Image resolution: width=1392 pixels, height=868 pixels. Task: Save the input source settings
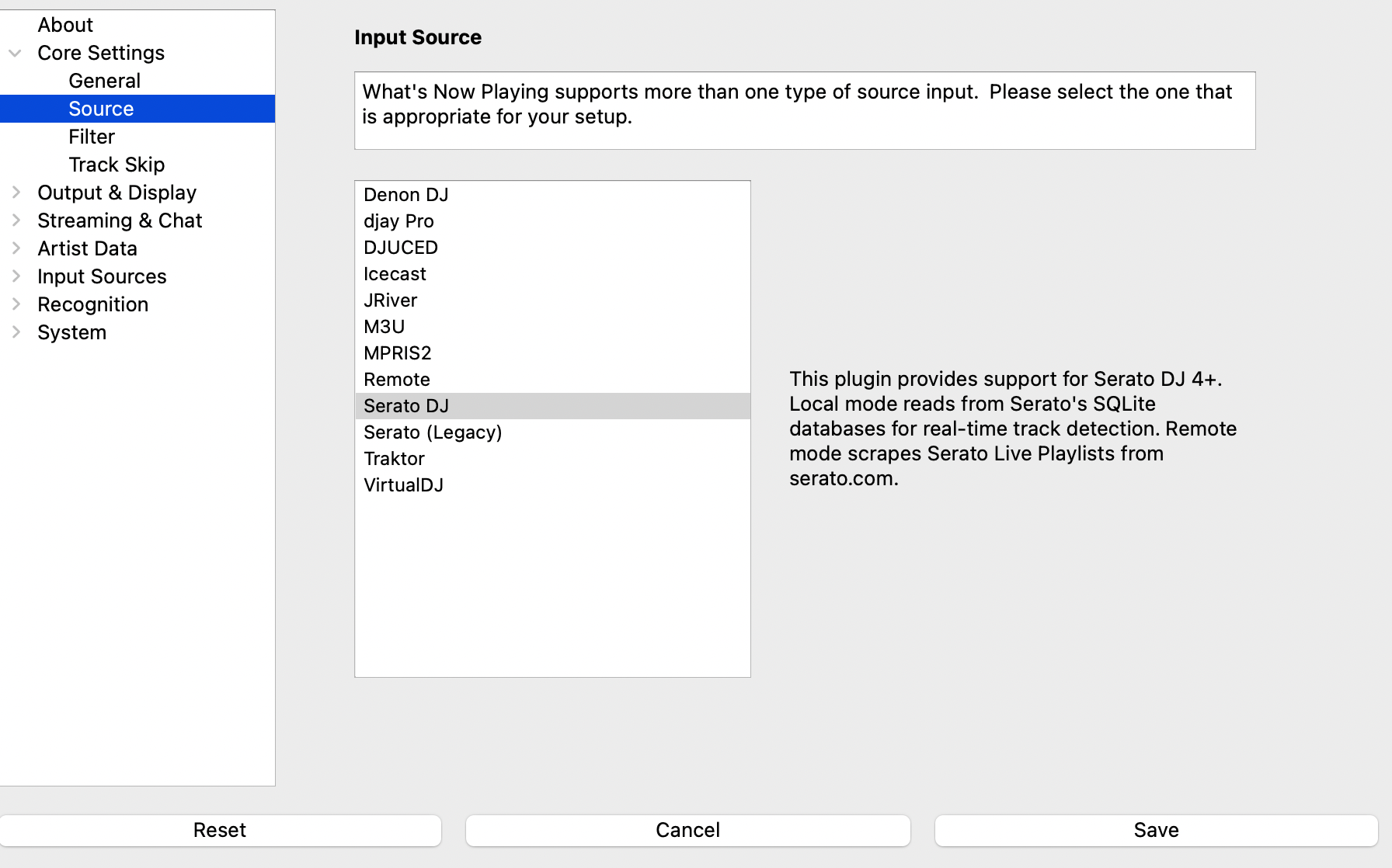click(x=1156, y=829)
